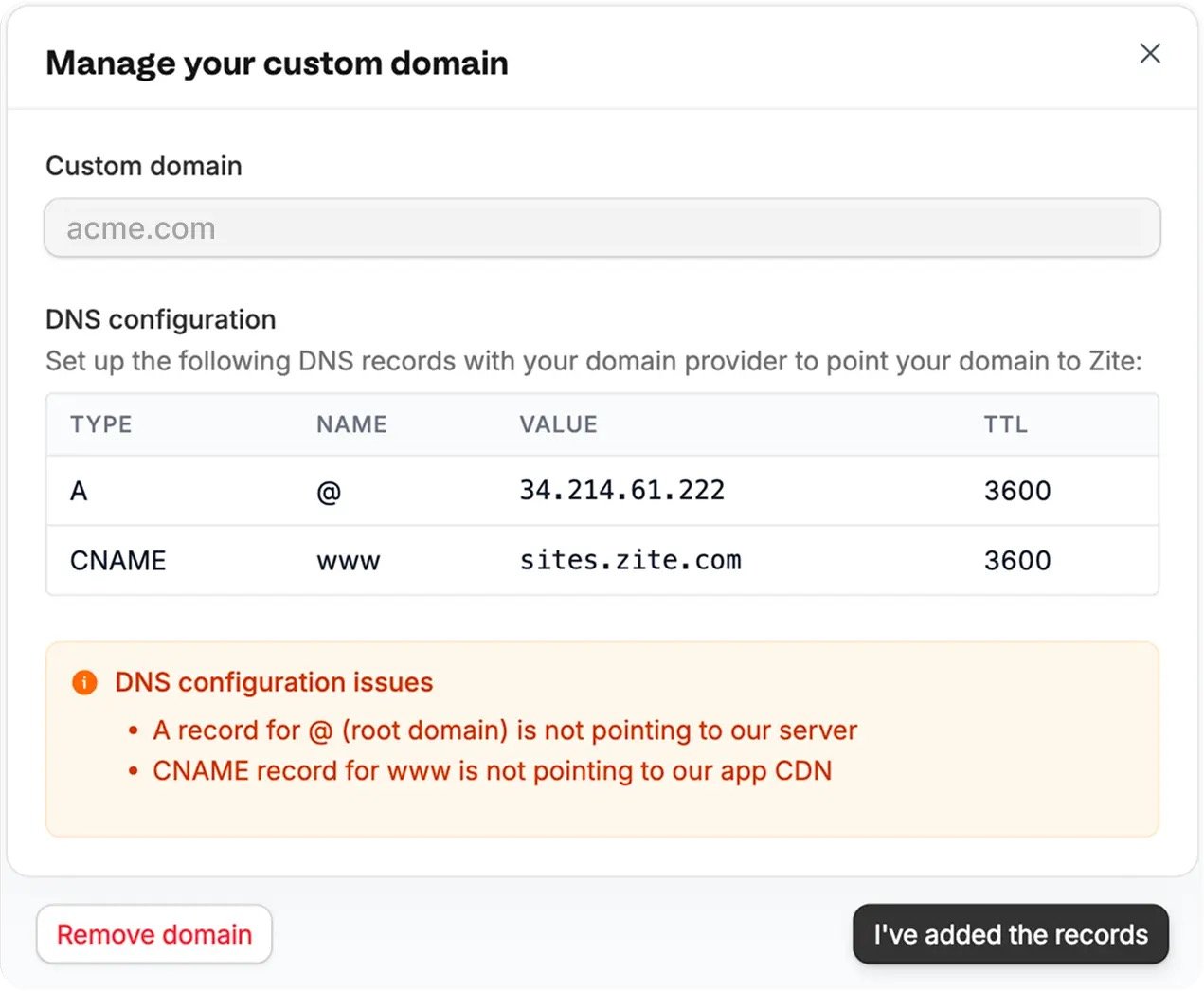The image size is (1204, 991).
Task: Click the NAME column header
Action: pyautogui.click(x=351, y=424)
